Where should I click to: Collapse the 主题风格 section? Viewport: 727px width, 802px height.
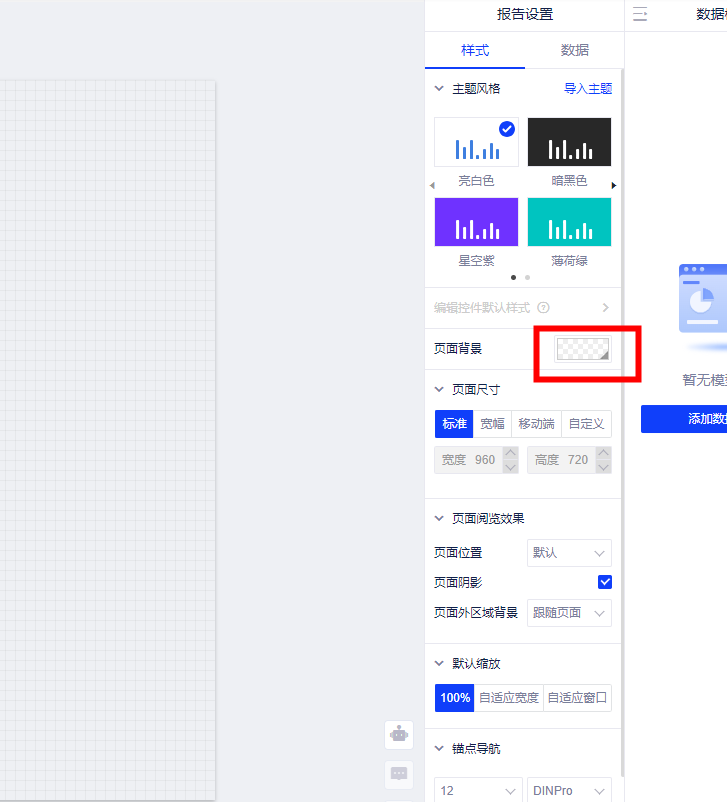pos(439,88)
